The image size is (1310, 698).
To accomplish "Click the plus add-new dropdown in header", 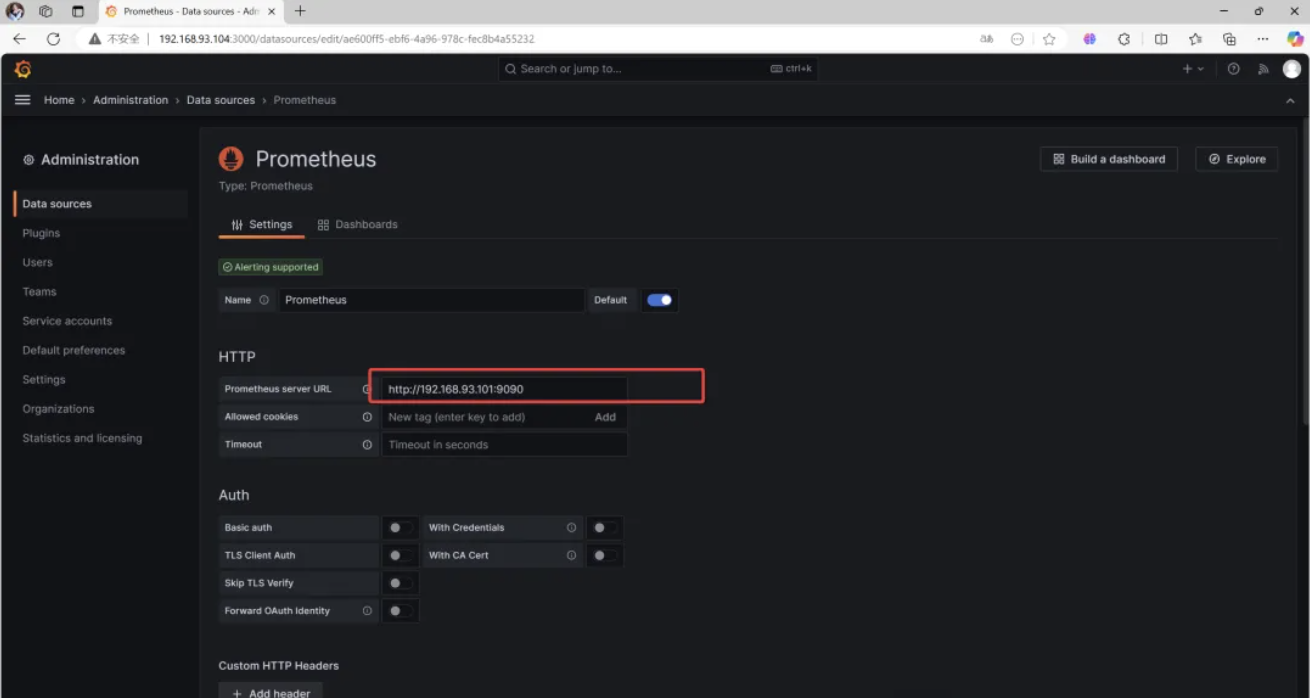I will click(1193, 69).
